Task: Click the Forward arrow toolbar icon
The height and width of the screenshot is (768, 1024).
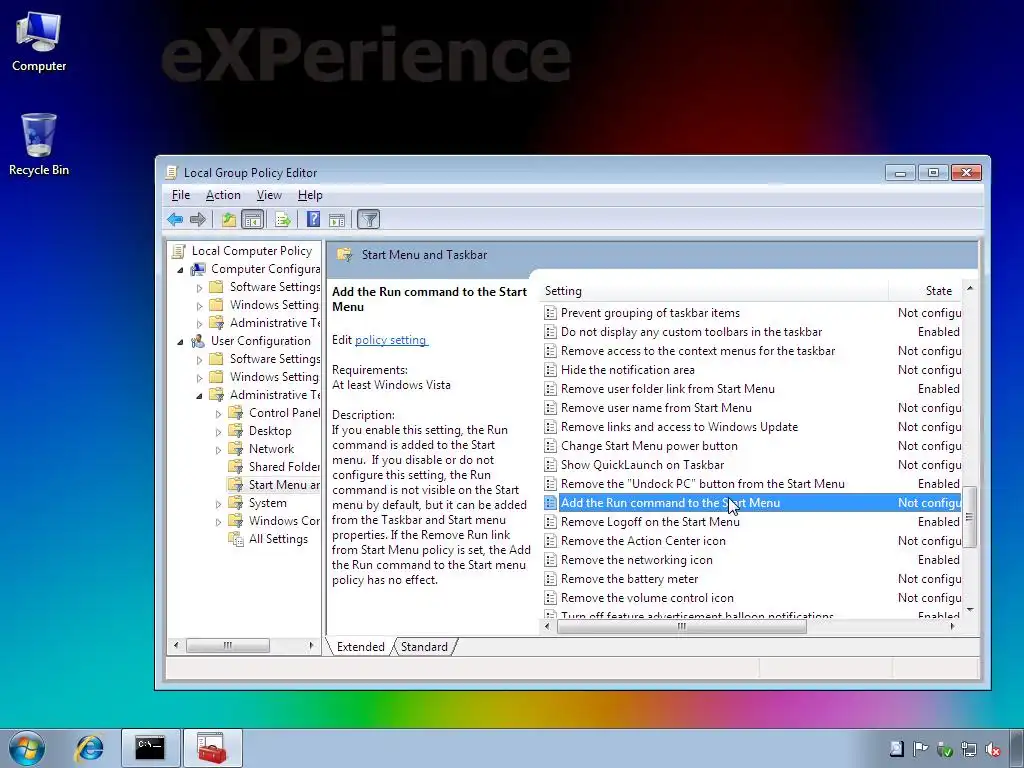Action: (x=197, y=219)
